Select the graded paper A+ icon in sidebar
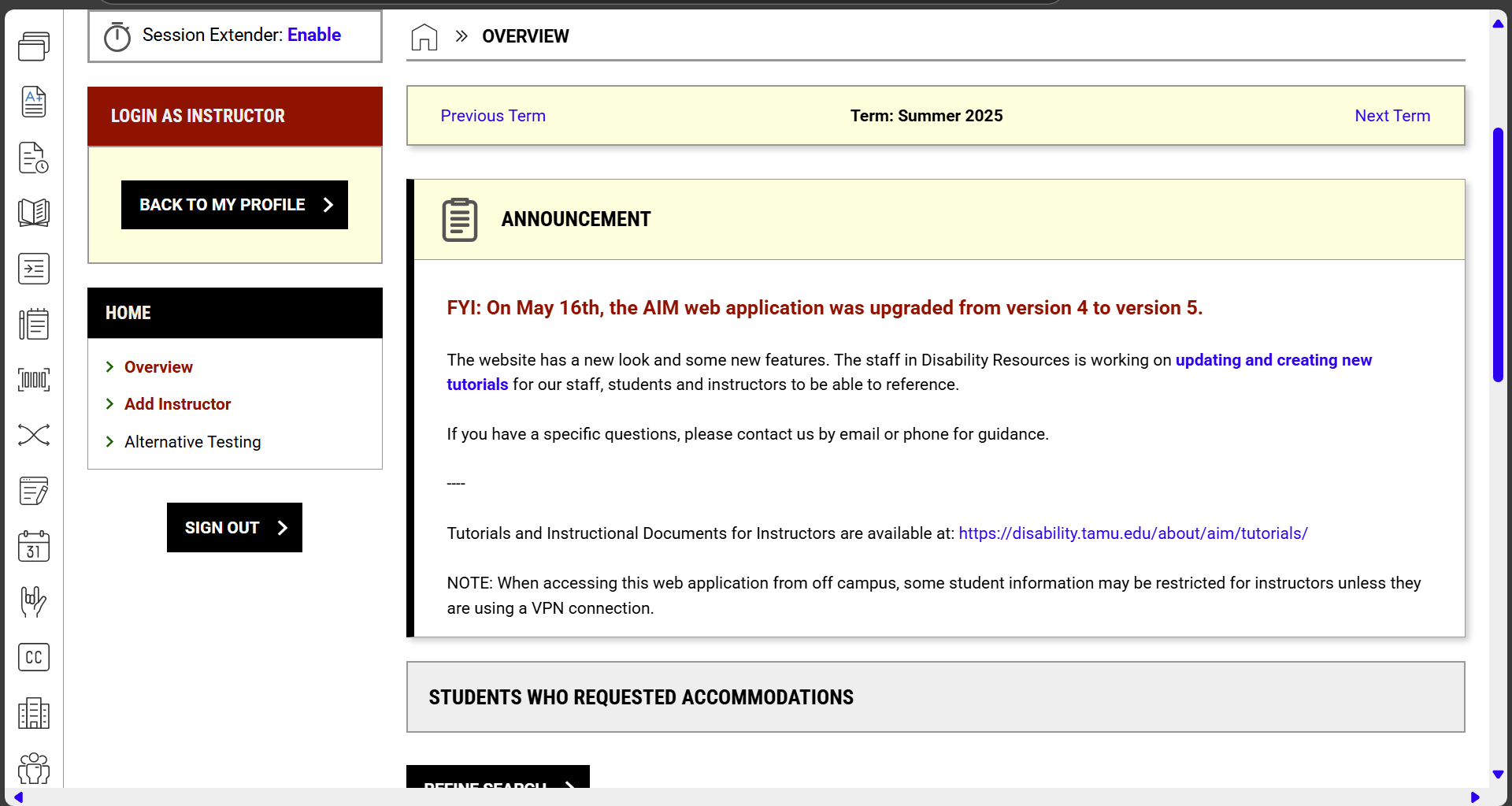The image size is (1512, 806). [x=34, y=102]
